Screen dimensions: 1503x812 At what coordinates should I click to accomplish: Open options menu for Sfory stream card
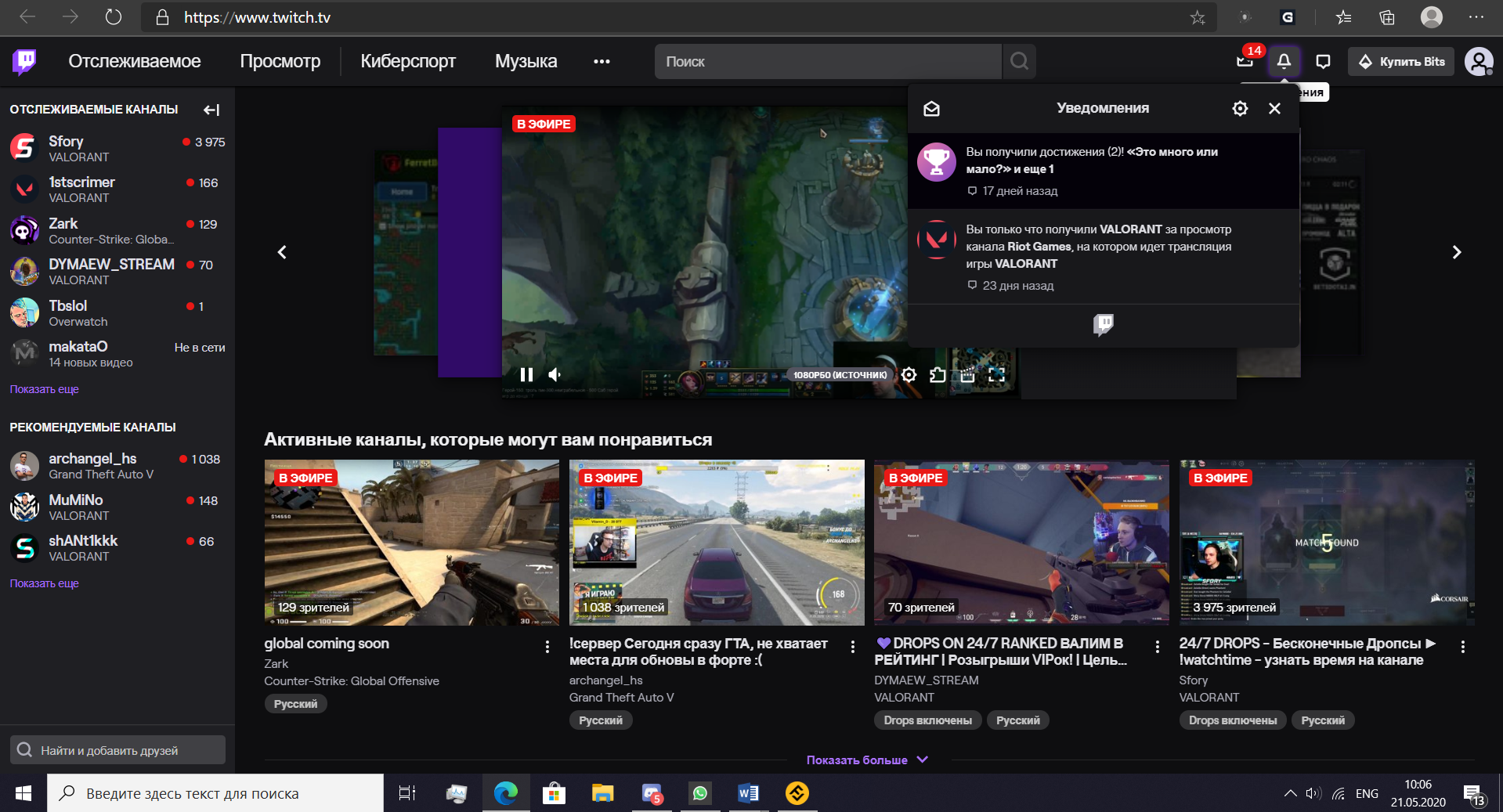tap(1462, 647)
